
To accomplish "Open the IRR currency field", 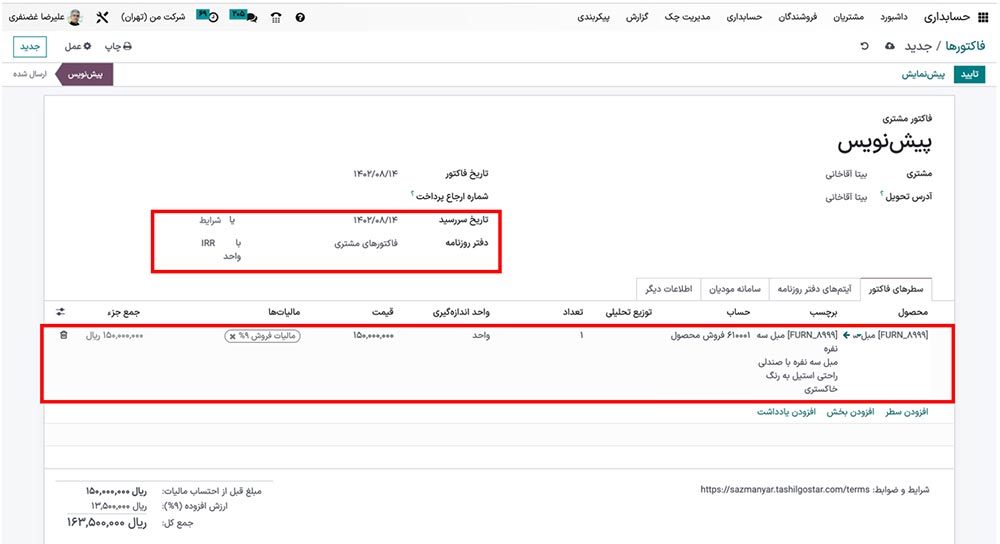I will pyautogui.click(x=208, y=243).
